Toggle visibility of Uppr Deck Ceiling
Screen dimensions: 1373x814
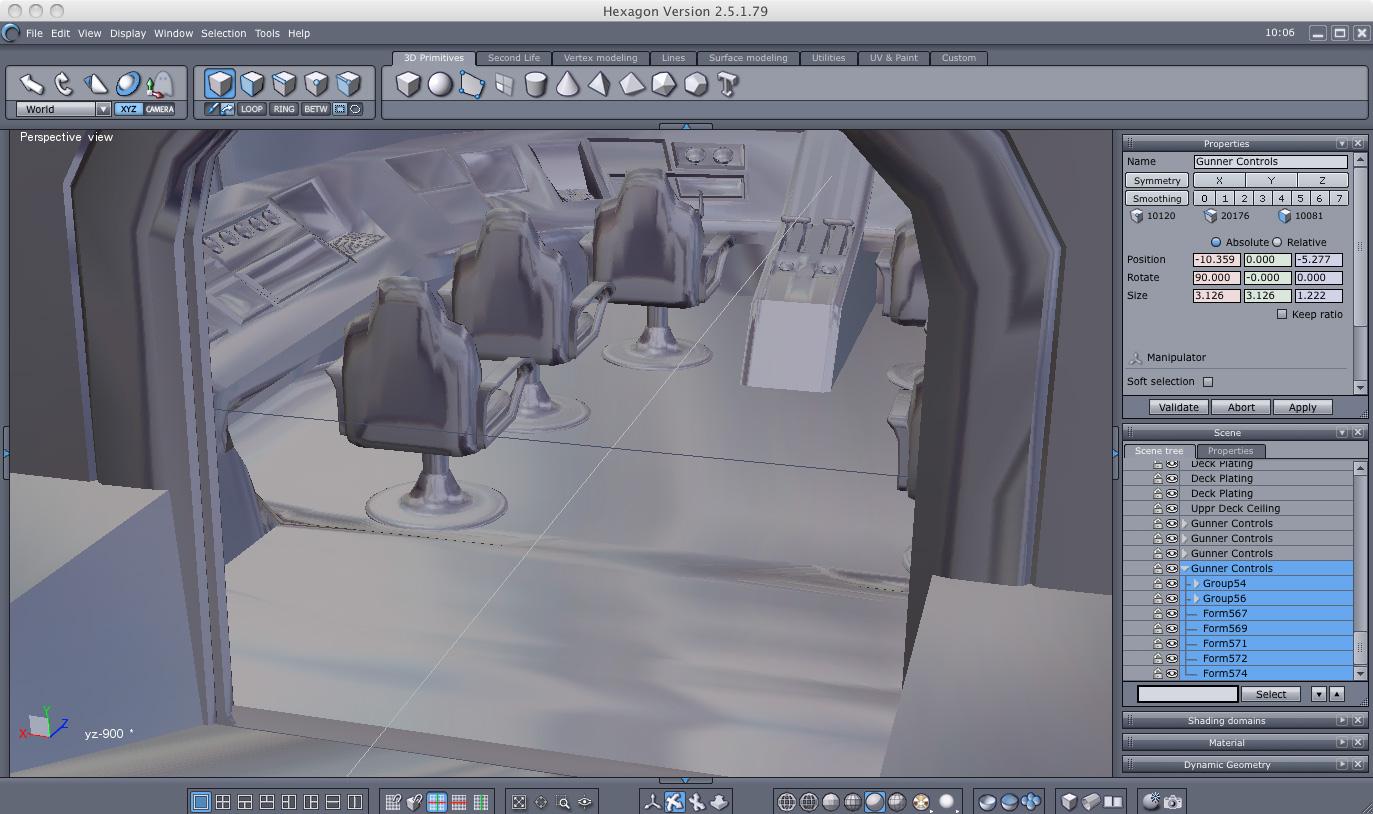click(x=1172, y=508)
